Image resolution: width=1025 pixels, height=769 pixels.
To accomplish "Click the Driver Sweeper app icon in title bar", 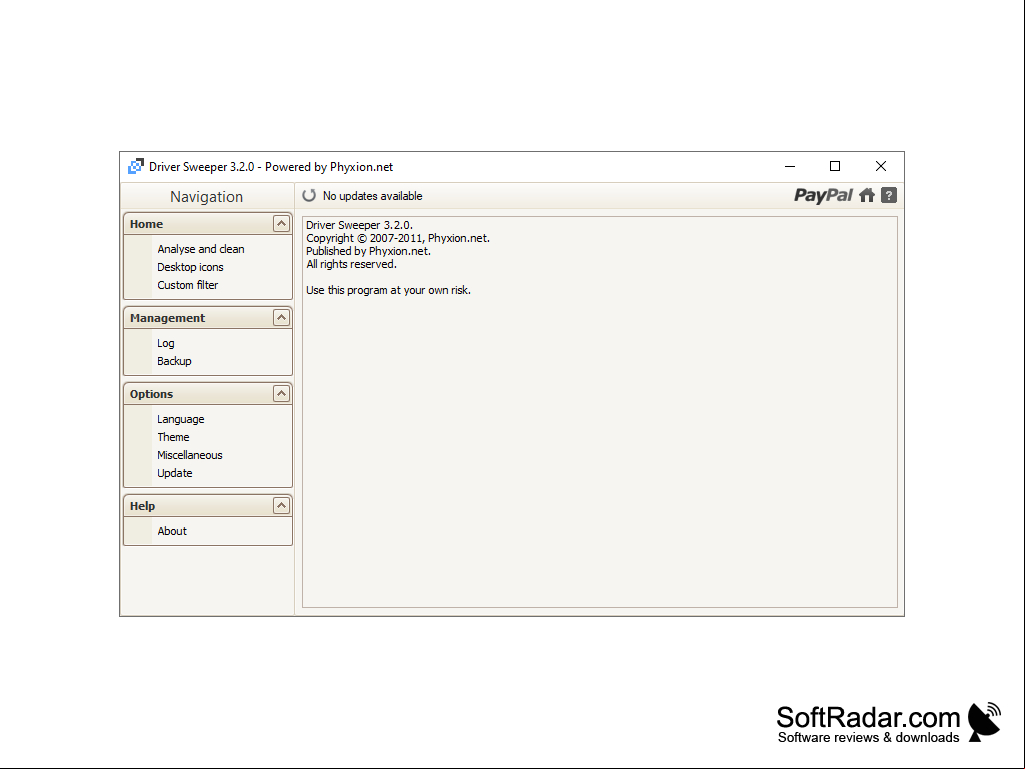I will click(136, 167).
